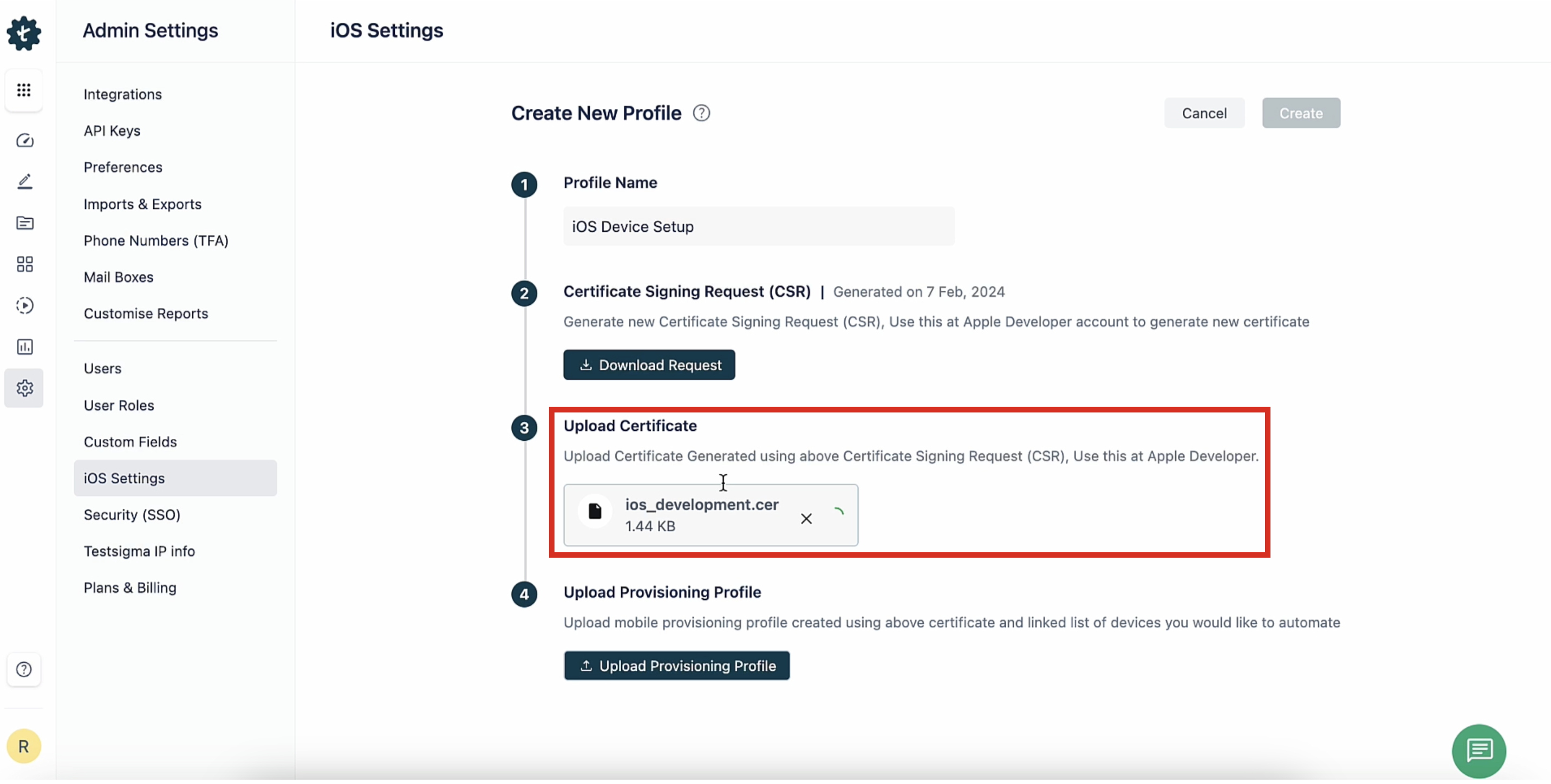Click Upload Provisioning Profile button
Screen dimensions: 1551x784
[677, 665]
